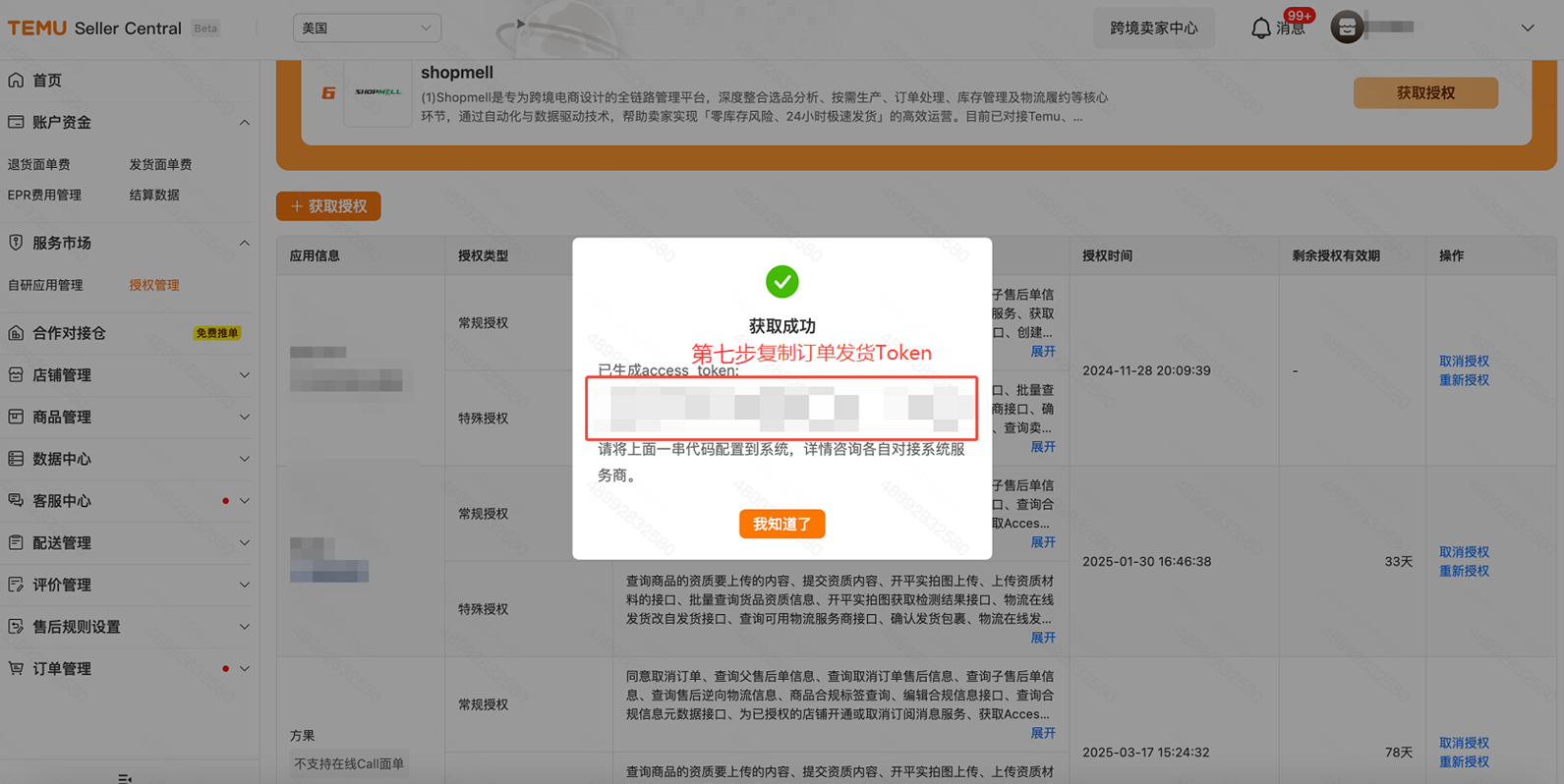Screen dimensions: 1564x784
Task: Click the 数据中心 data icon
Action: click(16, 459)
